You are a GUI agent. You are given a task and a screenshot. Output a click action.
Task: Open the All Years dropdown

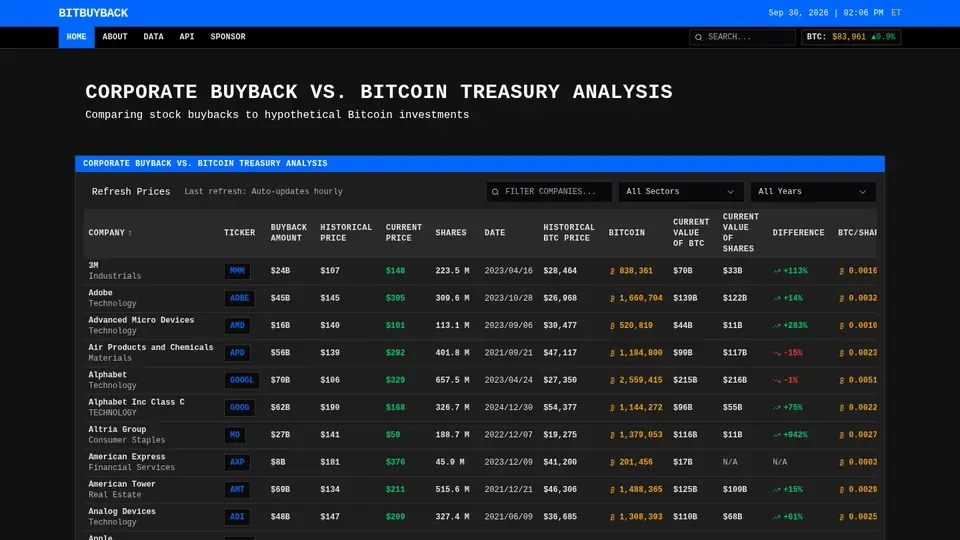(x=813, y=192)
